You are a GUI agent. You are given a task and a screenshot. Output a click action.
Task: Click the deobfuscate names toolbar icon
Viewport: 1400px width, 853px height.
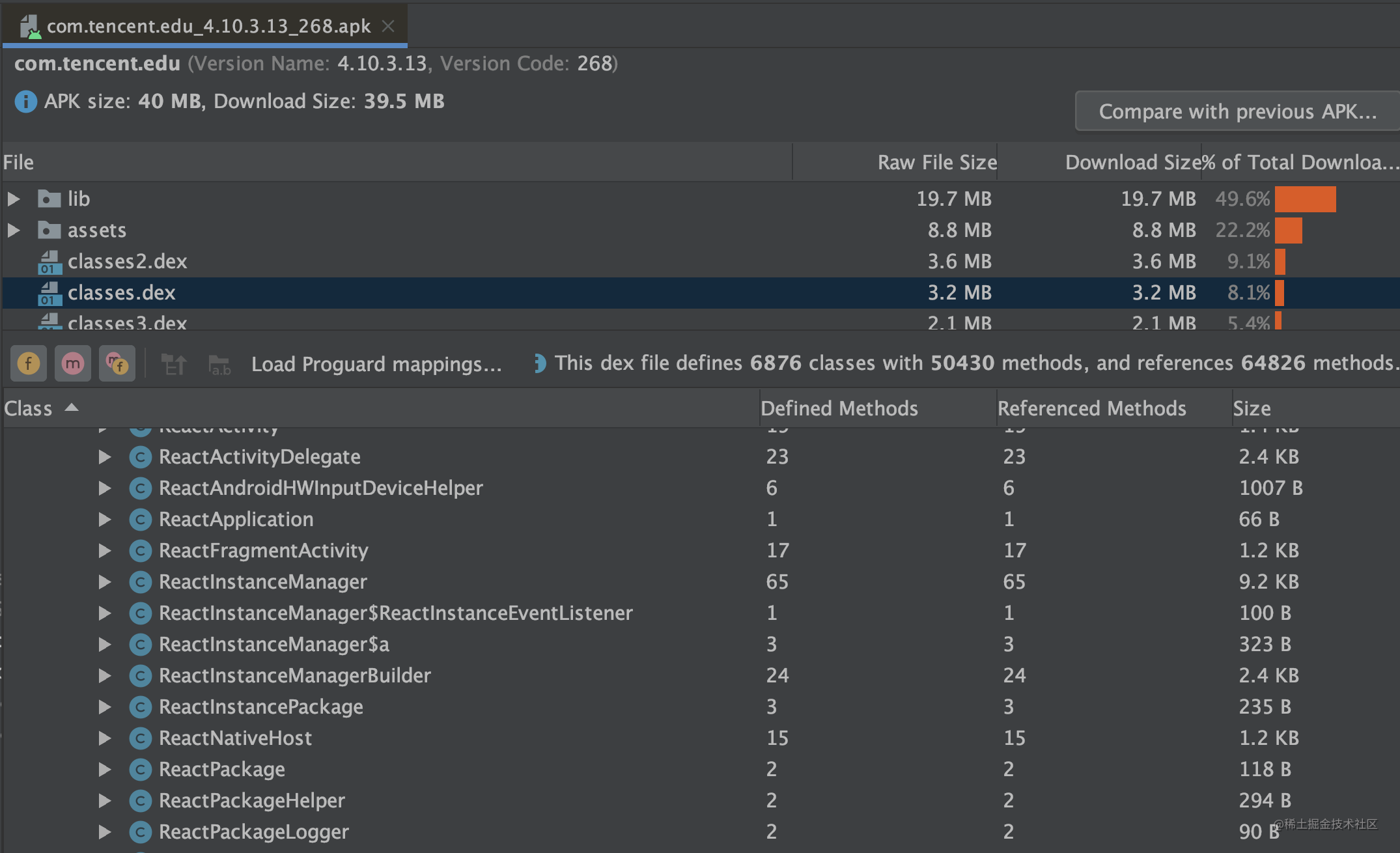(x=174, y=364)
